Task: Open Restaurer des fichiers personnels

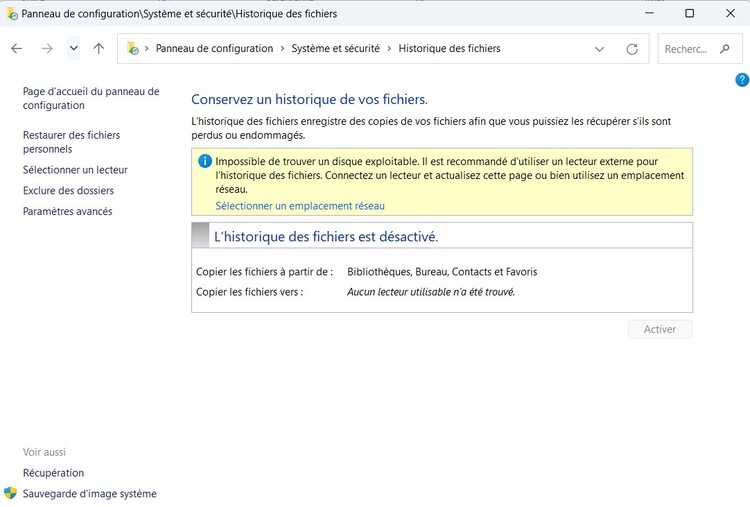Action: click(x=71, y=142)
